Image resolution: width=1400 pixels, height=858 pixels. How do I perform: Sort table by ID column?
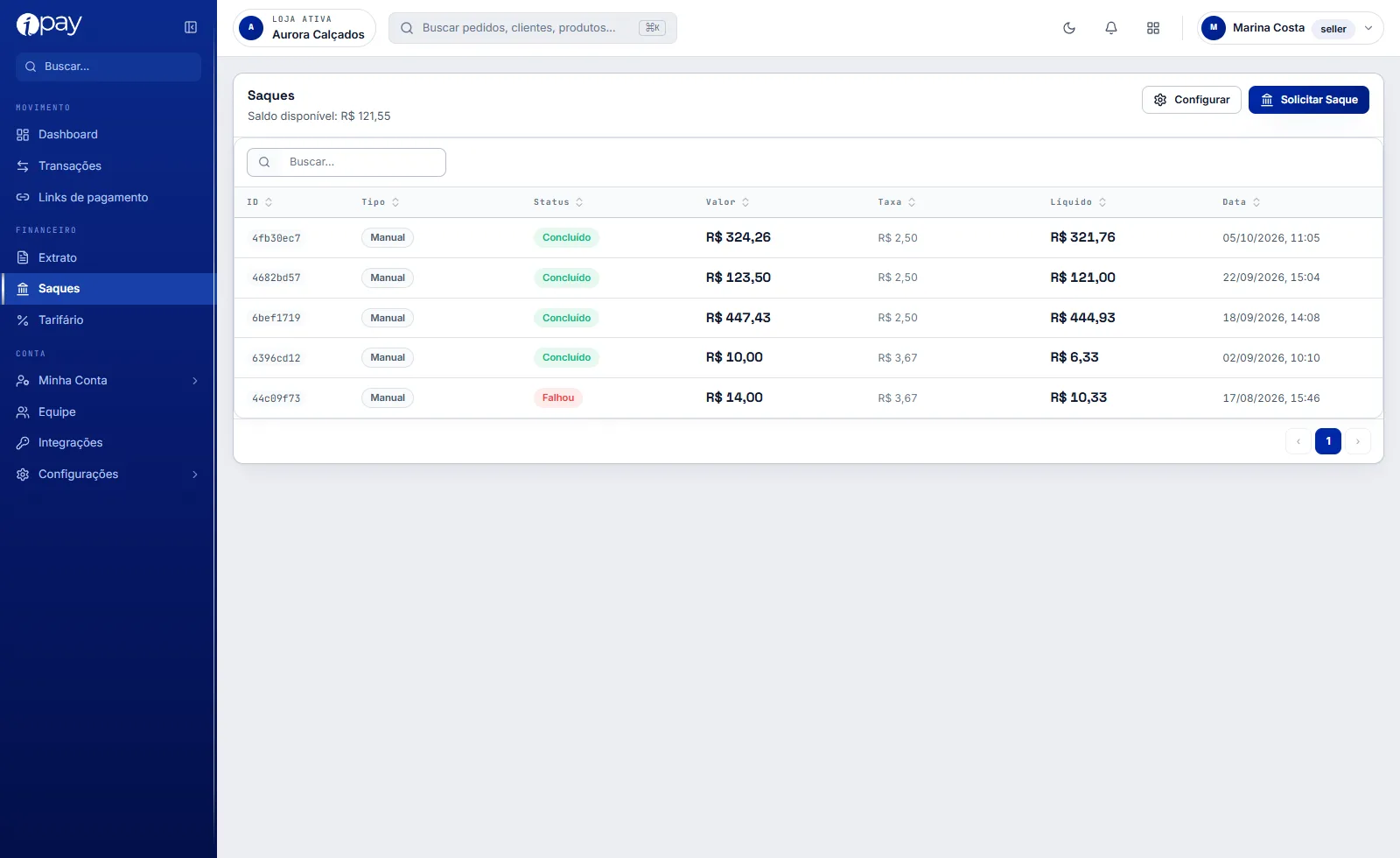[260, 202]
